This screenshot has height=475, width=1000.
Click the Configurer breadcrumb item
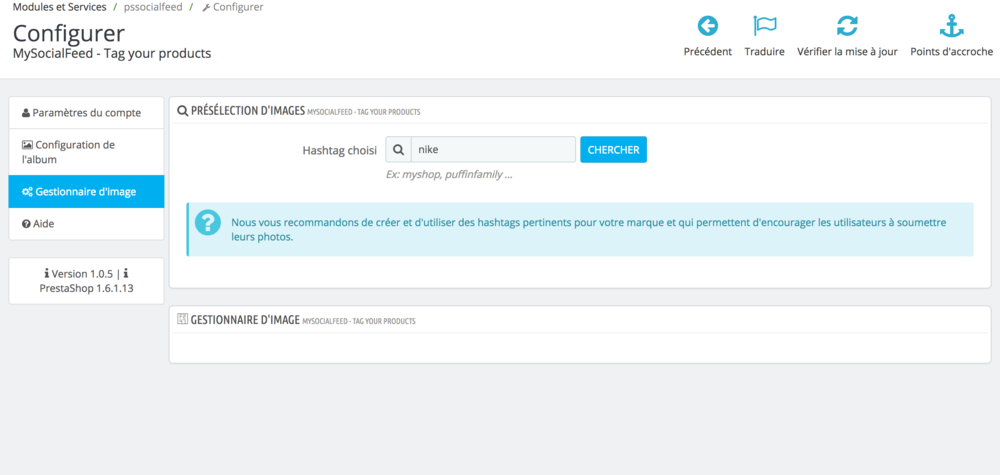pyautogui.click(x=232, y=7)
